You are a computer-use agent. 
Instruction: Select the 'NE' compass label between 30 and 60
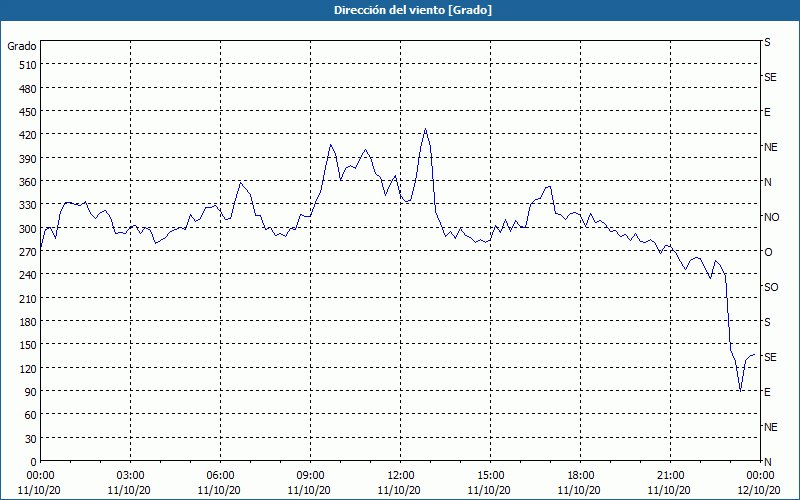(770, 427)
